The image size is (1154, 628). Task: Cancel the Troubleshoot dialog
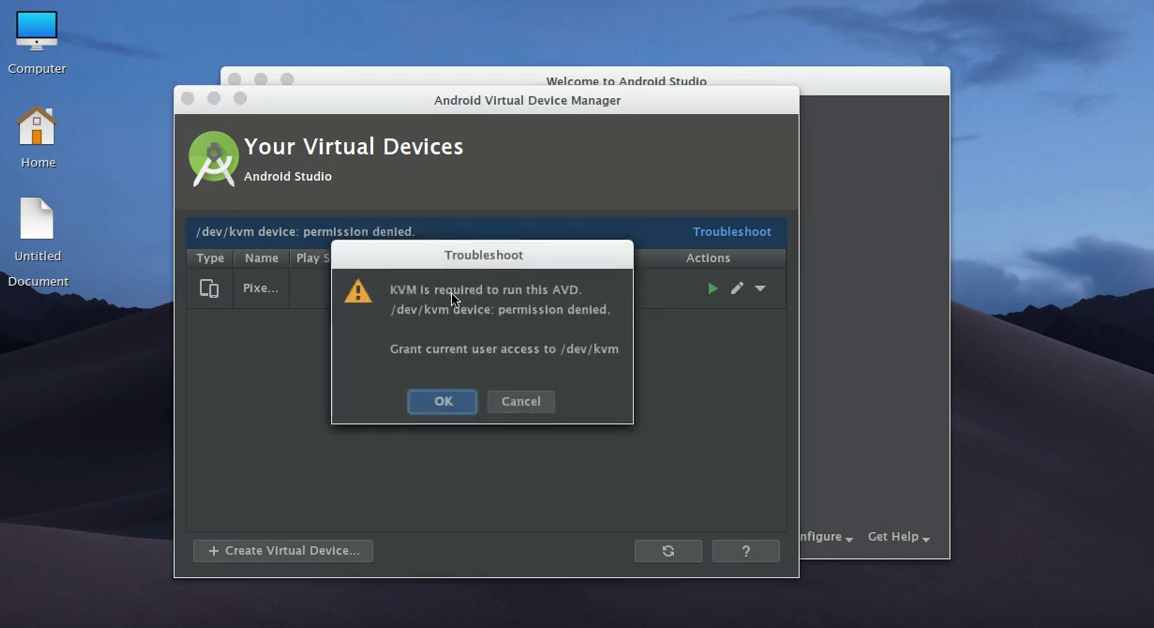(520, 401)
